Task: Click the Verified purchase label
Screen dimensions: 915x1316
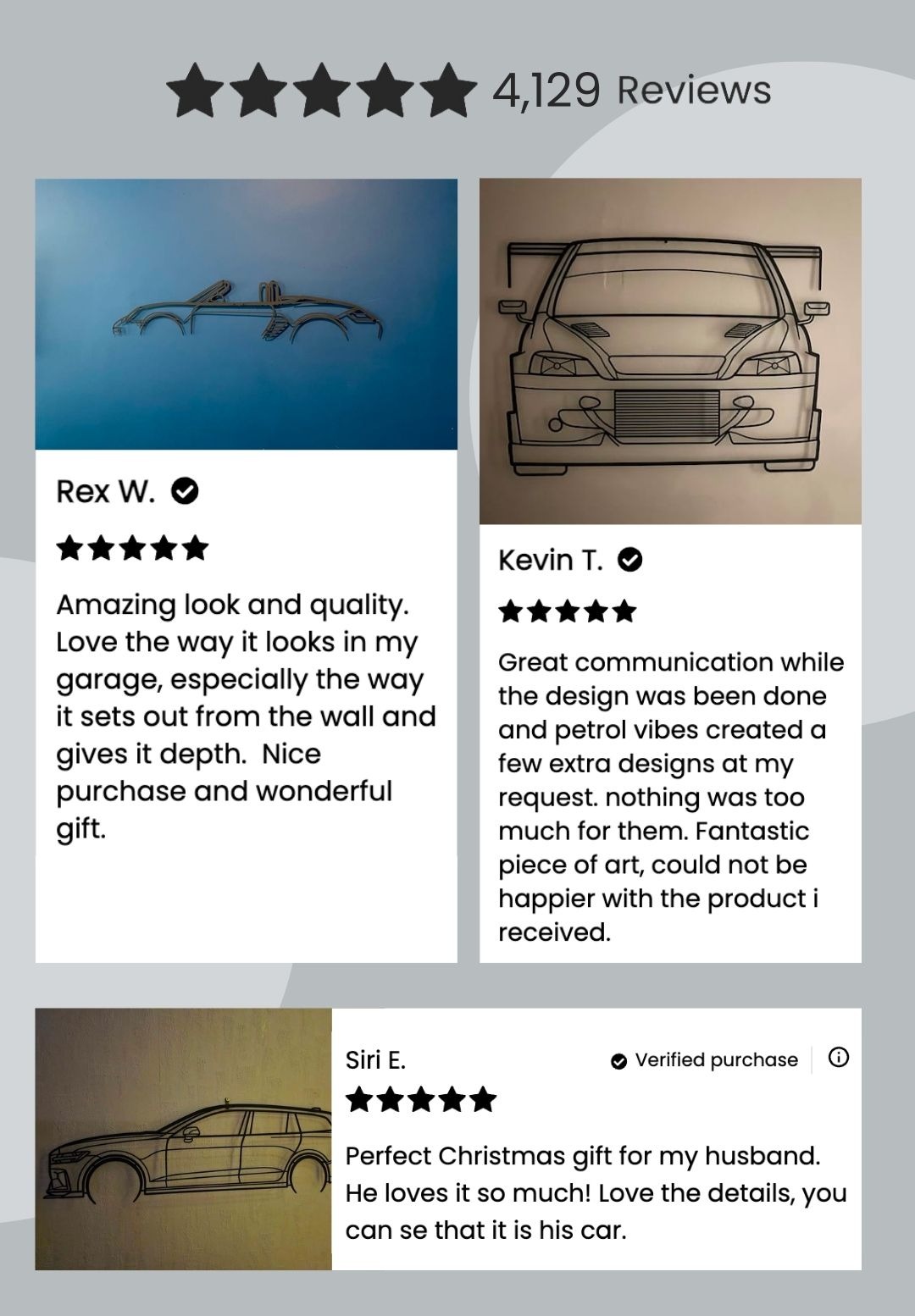Action: click(x=716, y=1060)
